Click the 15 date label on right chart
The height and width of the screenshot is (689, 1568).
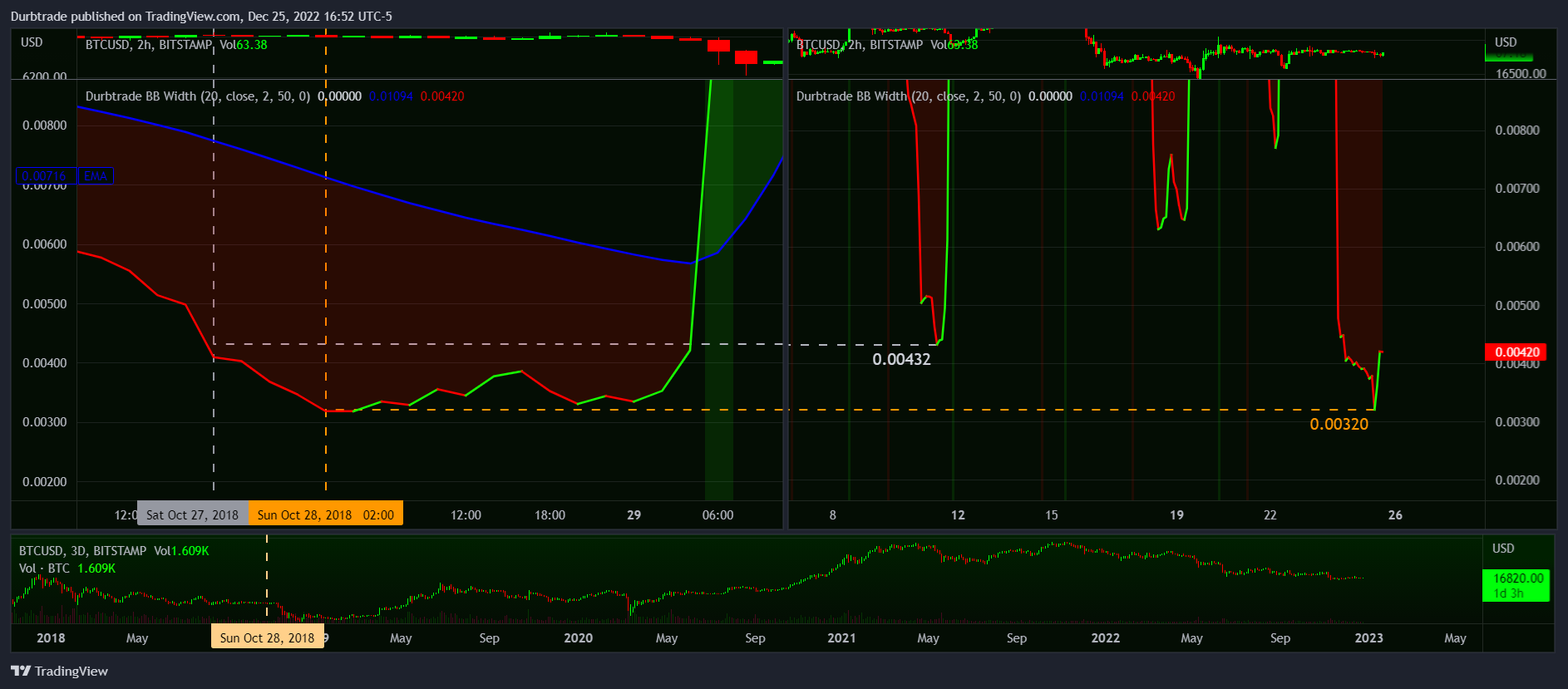[x=1052, y=514]
